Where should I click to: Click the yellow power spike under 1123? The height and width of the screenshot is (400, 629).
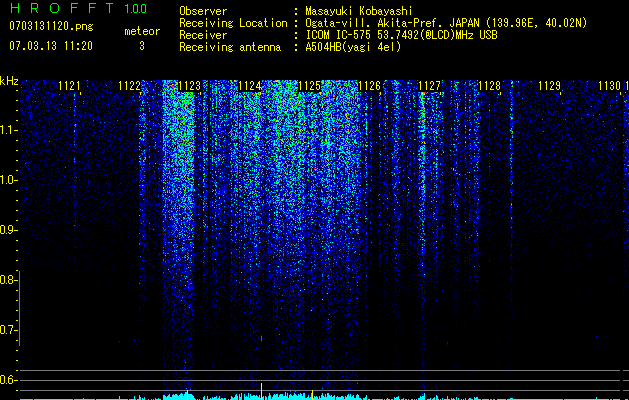(187, 394)
